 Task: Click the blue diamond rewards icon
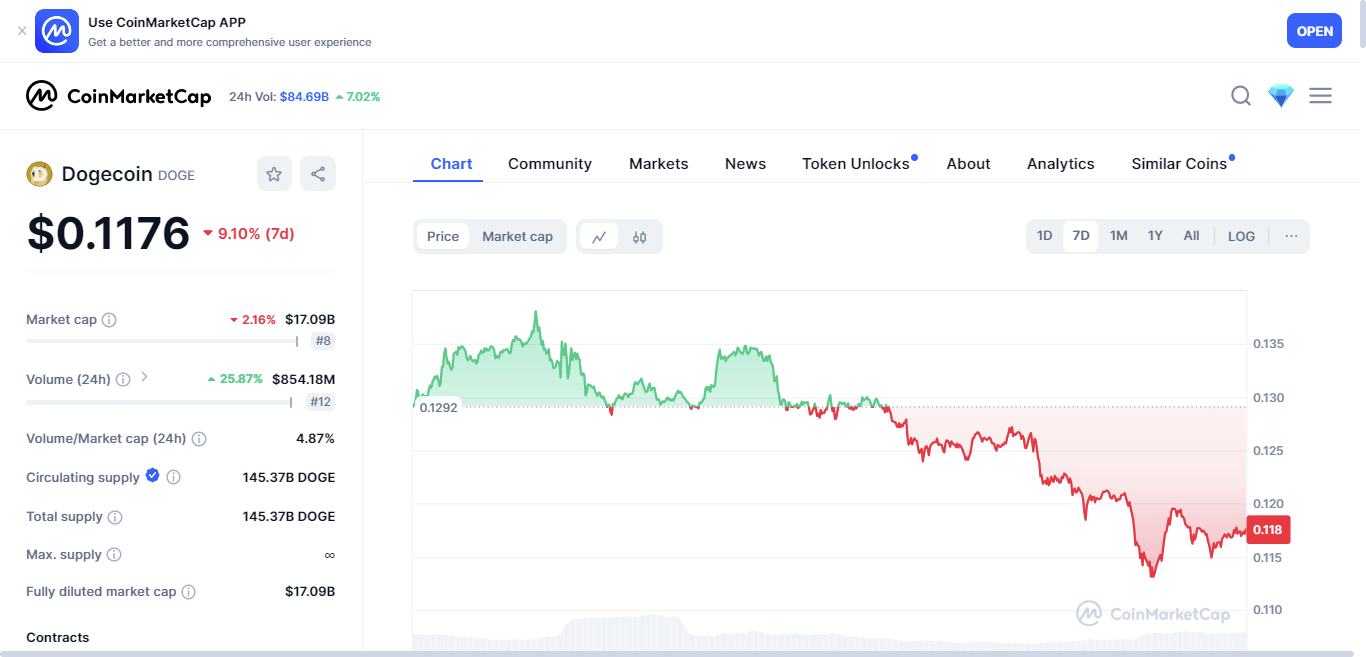coord(1281,96)
